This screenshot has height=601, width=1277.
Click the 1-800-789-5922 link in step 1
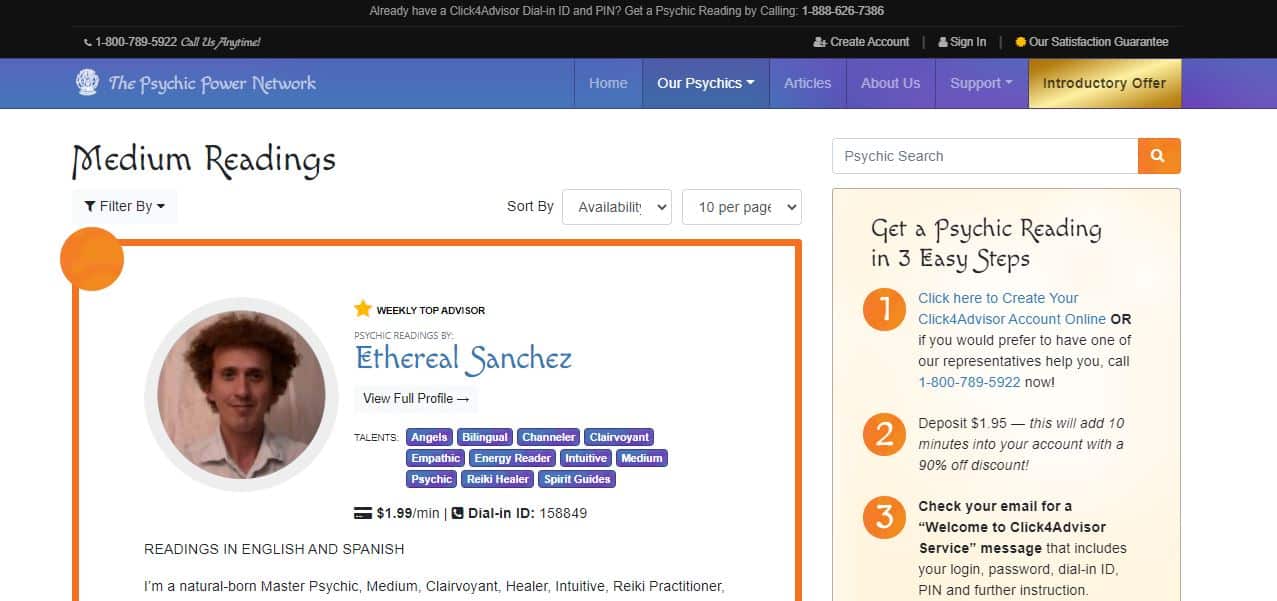coord(969,382)
